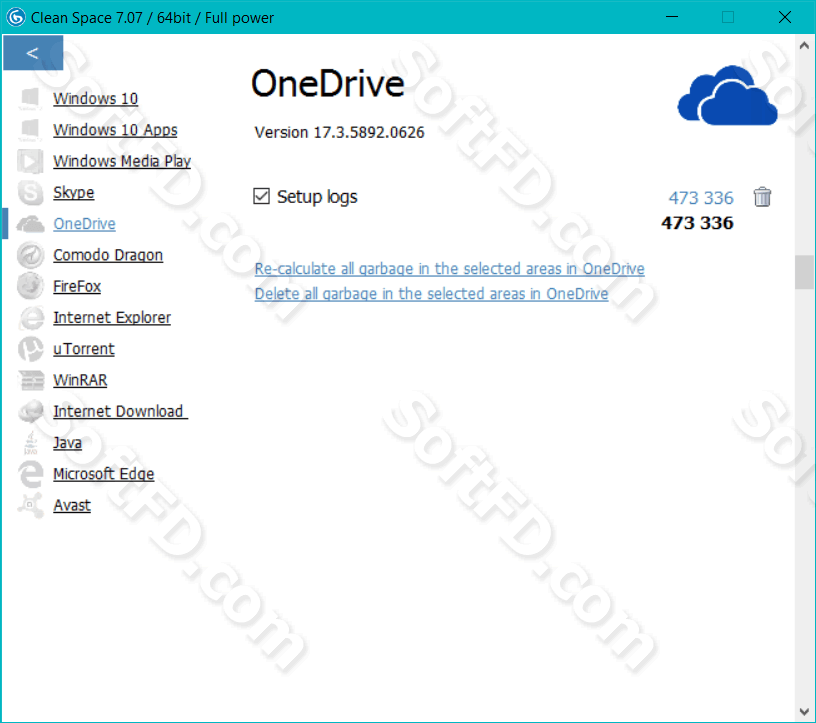Select Microsoft Edge in the sidebar
816x723 pixels.
[104, 474]
